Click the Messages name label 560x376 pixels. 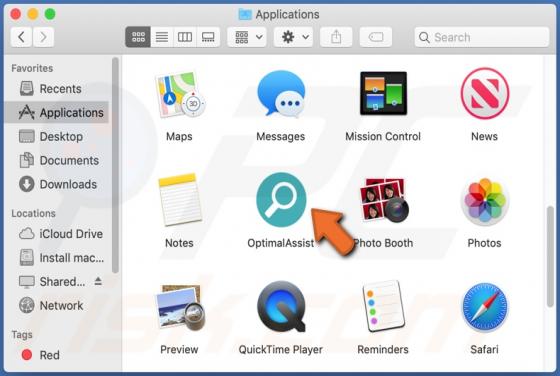281,136
